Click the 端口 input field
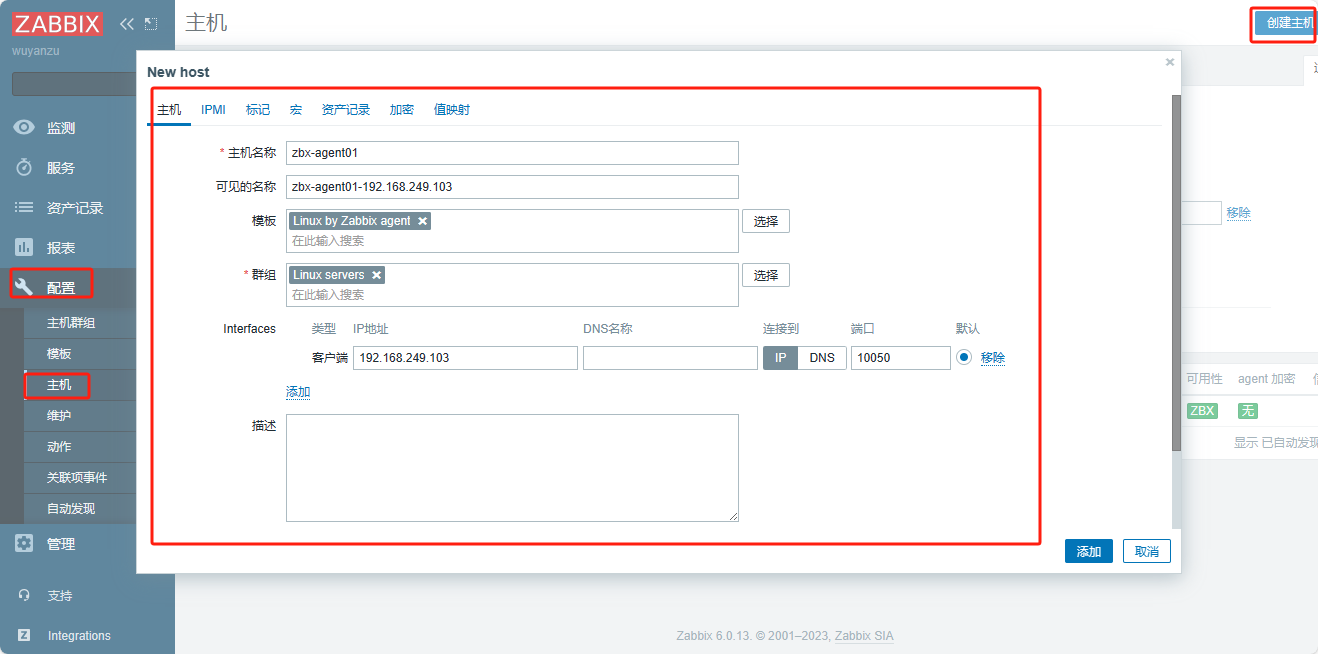The height and width of the screenshot is (654, 1318). pyautogui.click(x=901, y=358)
